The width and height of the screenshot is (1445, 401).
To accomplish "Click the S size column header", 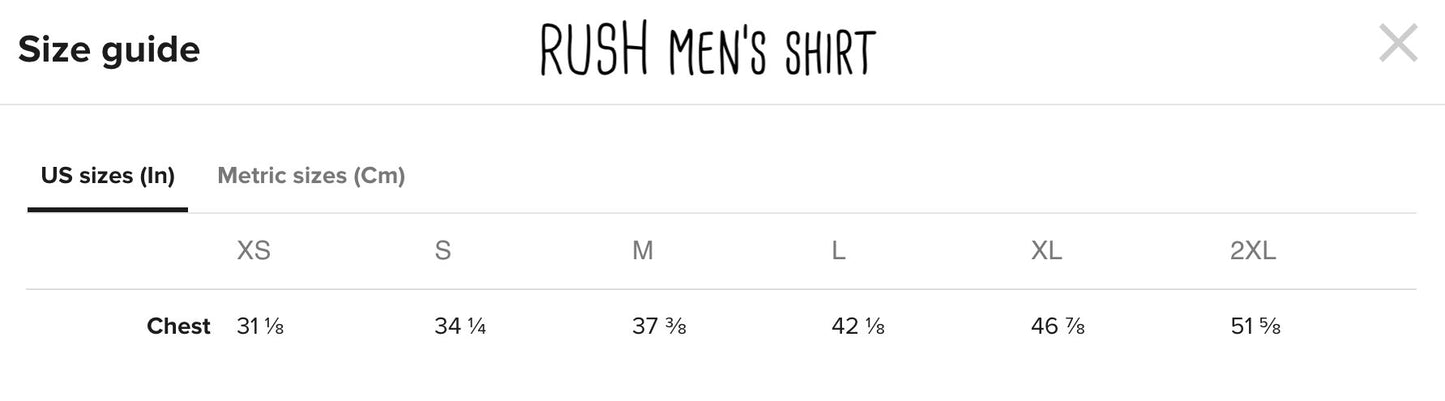I will tap(442, 251).
